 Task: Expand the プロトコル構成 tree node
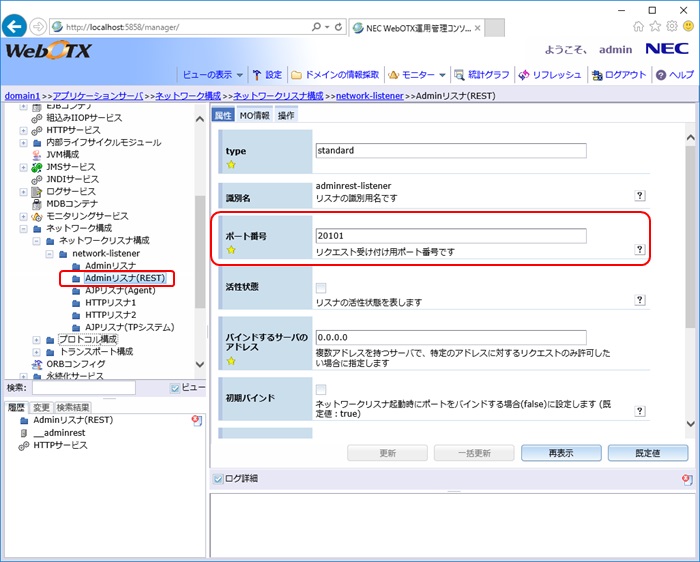pyautogui.click(x=37, y=339)
